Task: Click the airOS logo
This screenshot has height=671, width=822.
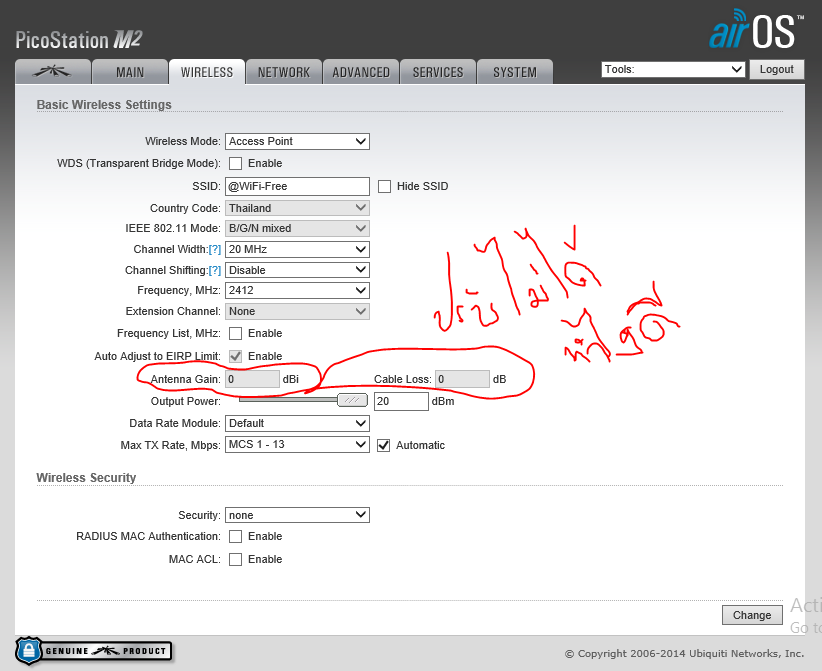Action: click(x=756, y=29)
